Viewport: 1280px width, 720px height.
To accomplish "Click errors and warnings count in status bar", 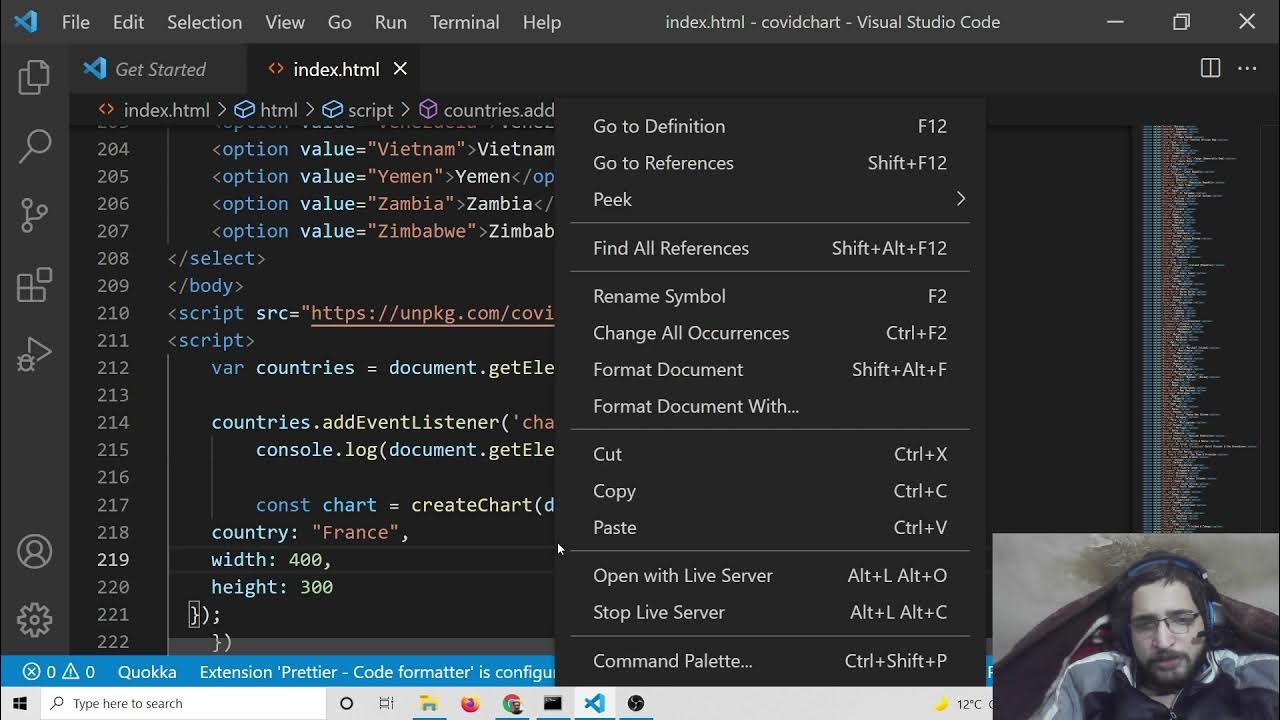I will coord(58,672).
